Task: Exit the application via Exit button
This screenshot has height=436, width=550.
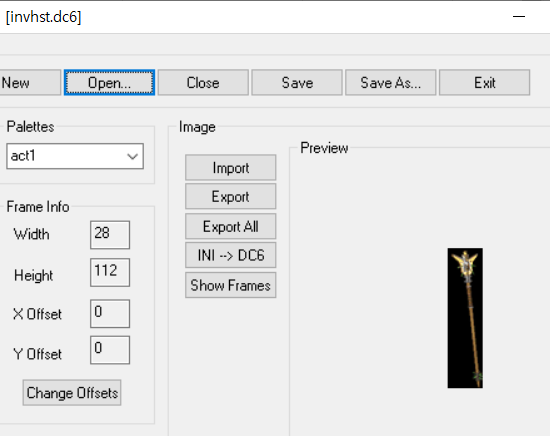Action: click(x=484, y=82)
